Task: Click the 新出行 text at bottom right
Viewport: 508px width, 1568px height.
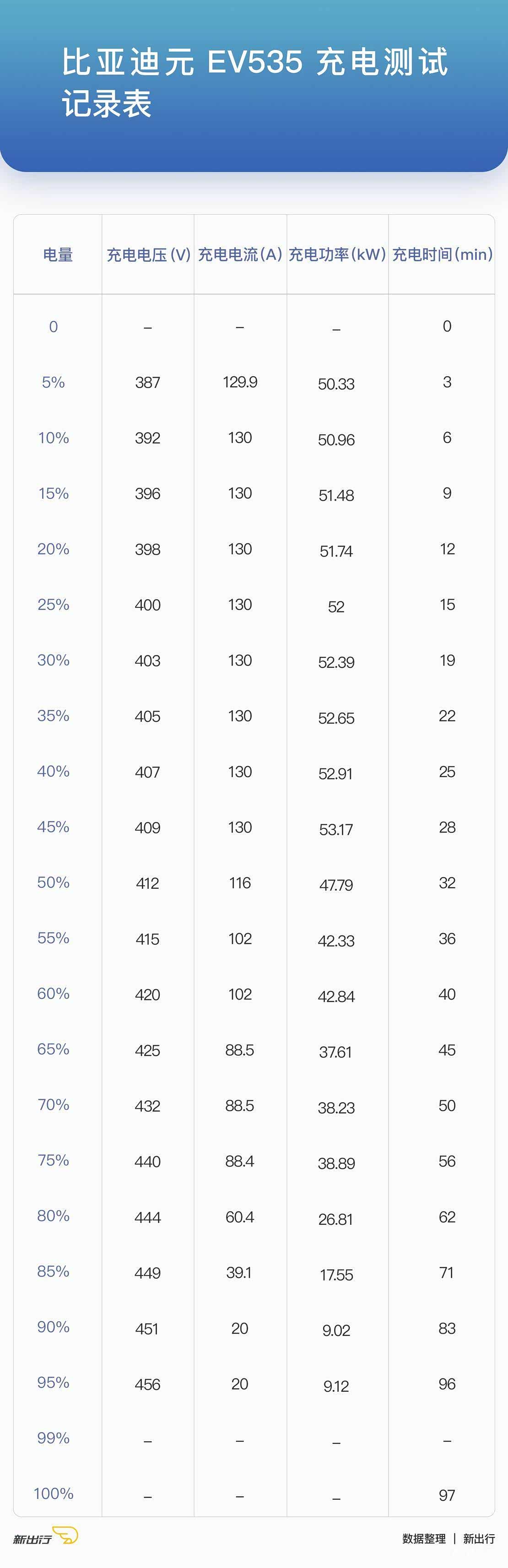Action: tap(479, 1538)
